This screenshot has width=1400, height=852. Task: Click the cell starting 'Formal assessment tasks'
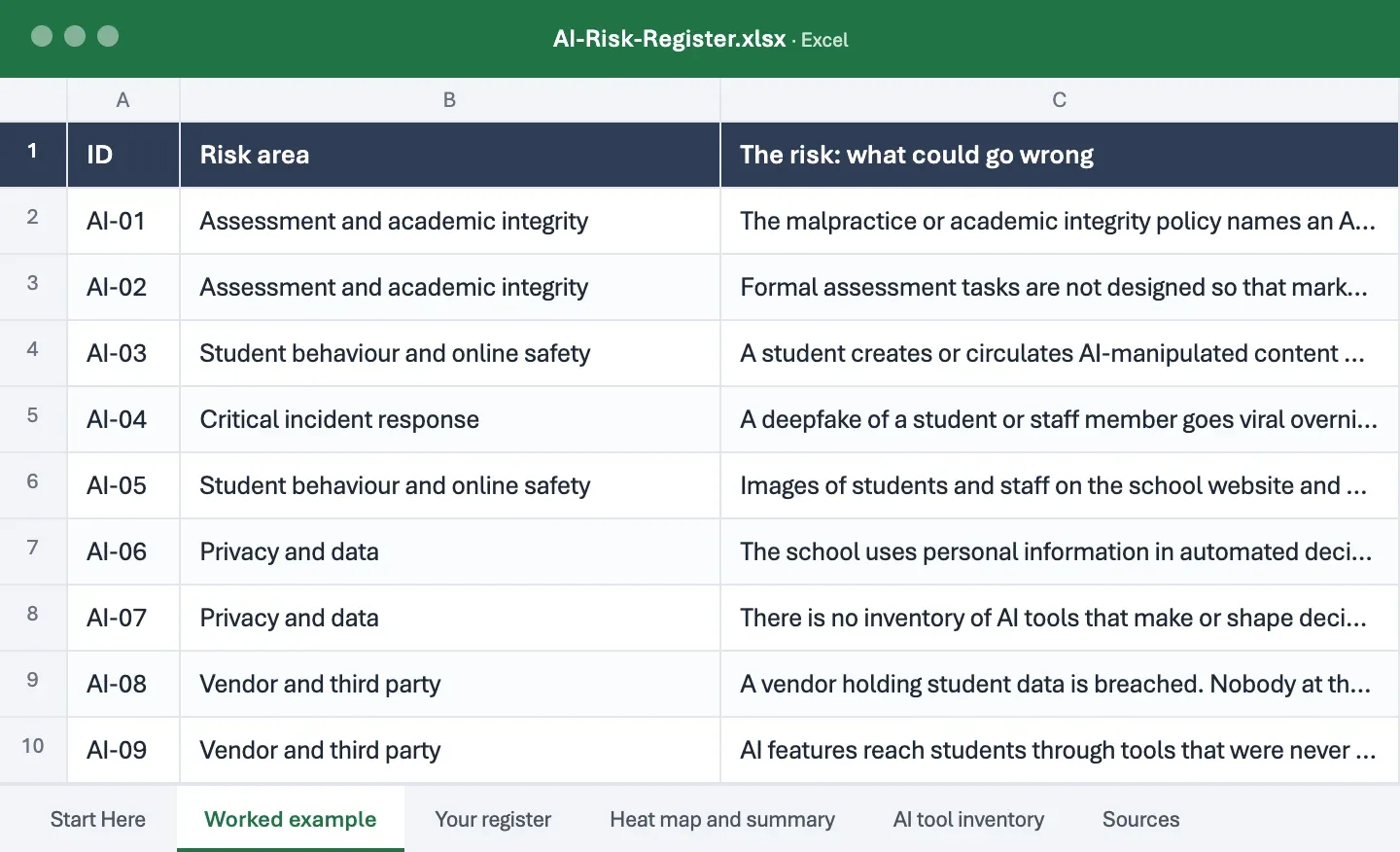click(1060, 287)
